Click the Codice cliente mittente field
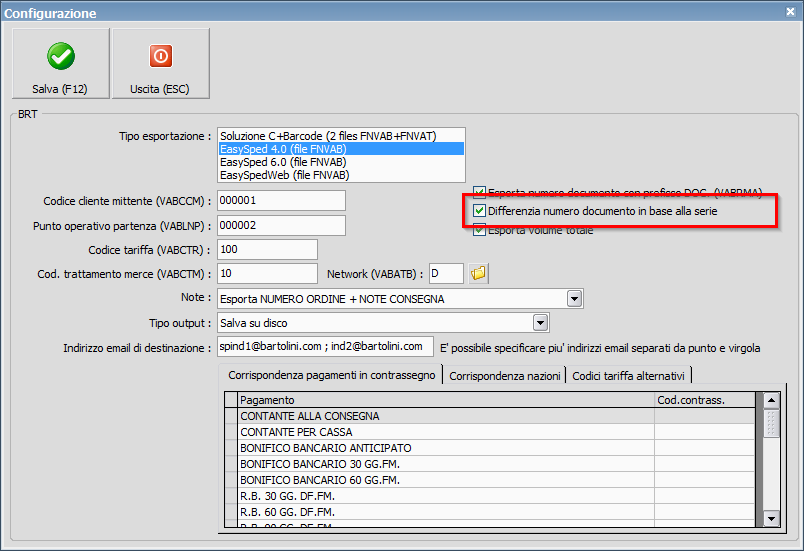Screen dimensions: 804x551 click(281, 200)
